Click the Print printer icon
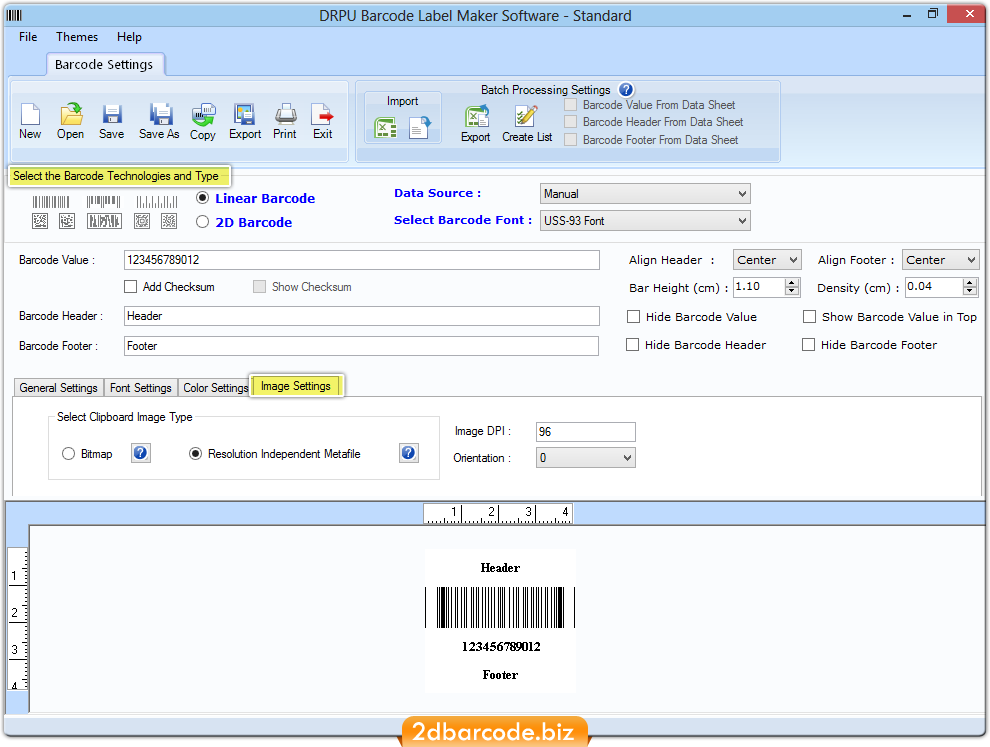990x747 pixels. tap(285, 114)
